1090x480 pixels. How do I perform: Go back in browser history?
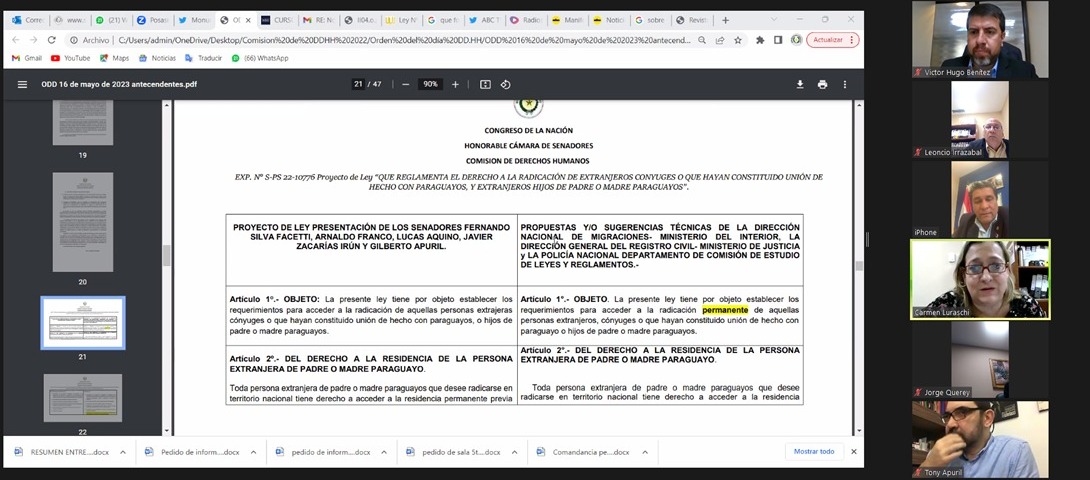click(15, 40)
